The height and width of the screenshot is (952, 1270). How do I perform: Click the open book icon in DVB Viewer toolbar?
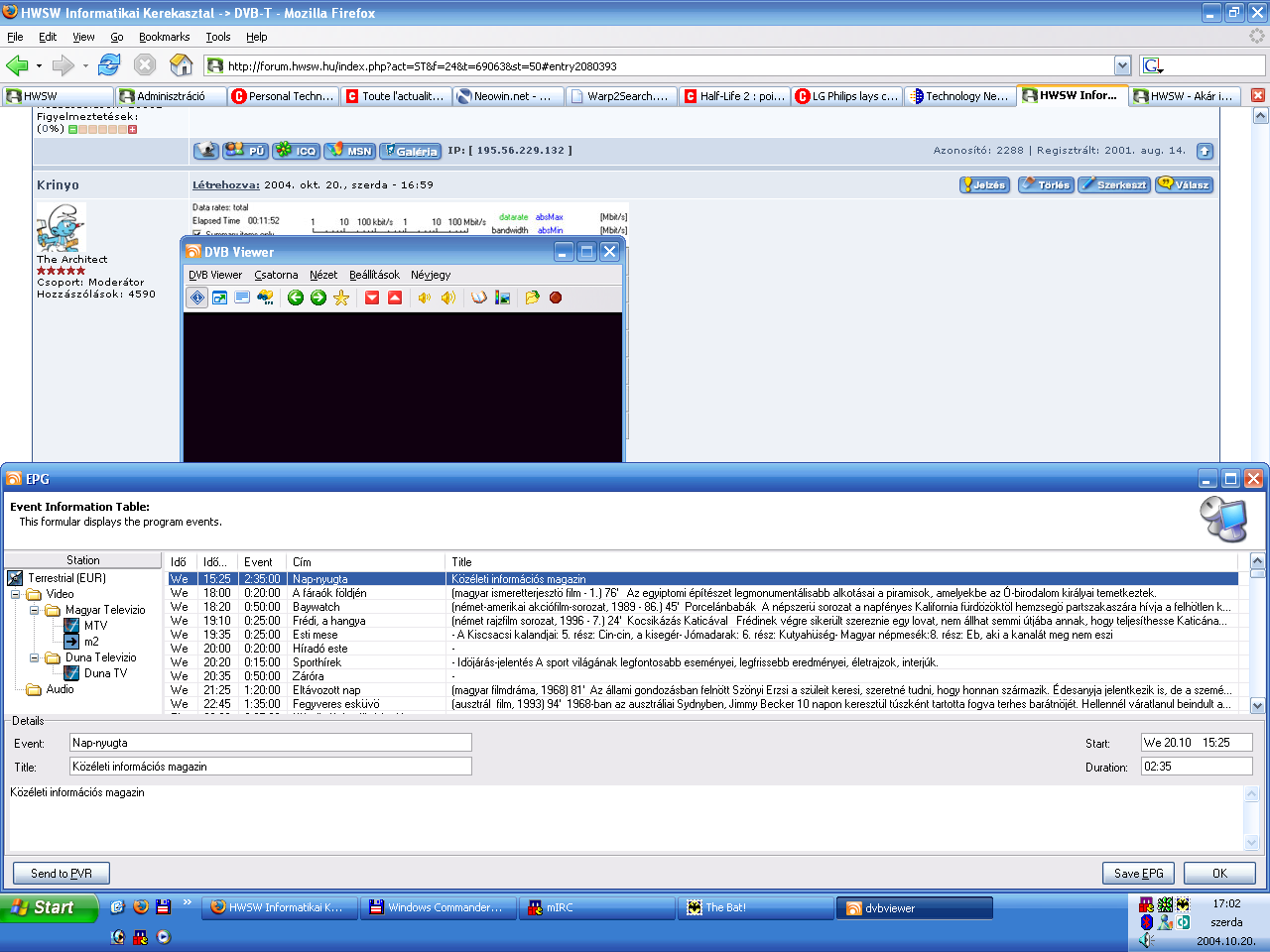click(x=479, y=297)
